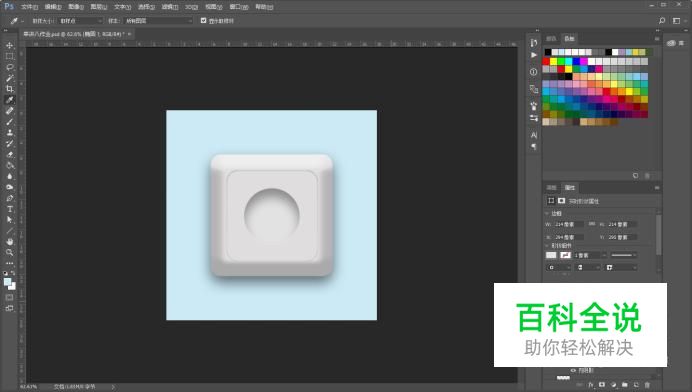
Task: Open the sample layers dropdown in options bar
Action: tap(158, 21)
